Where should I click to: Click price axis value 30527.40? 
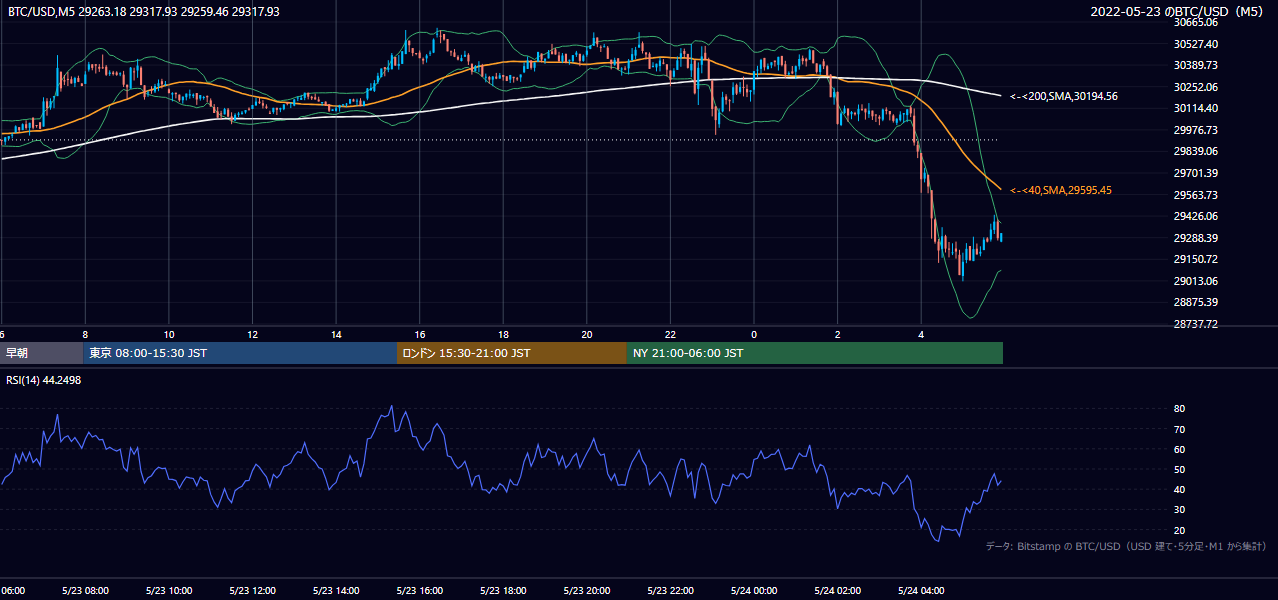[x=1196, y=44]
